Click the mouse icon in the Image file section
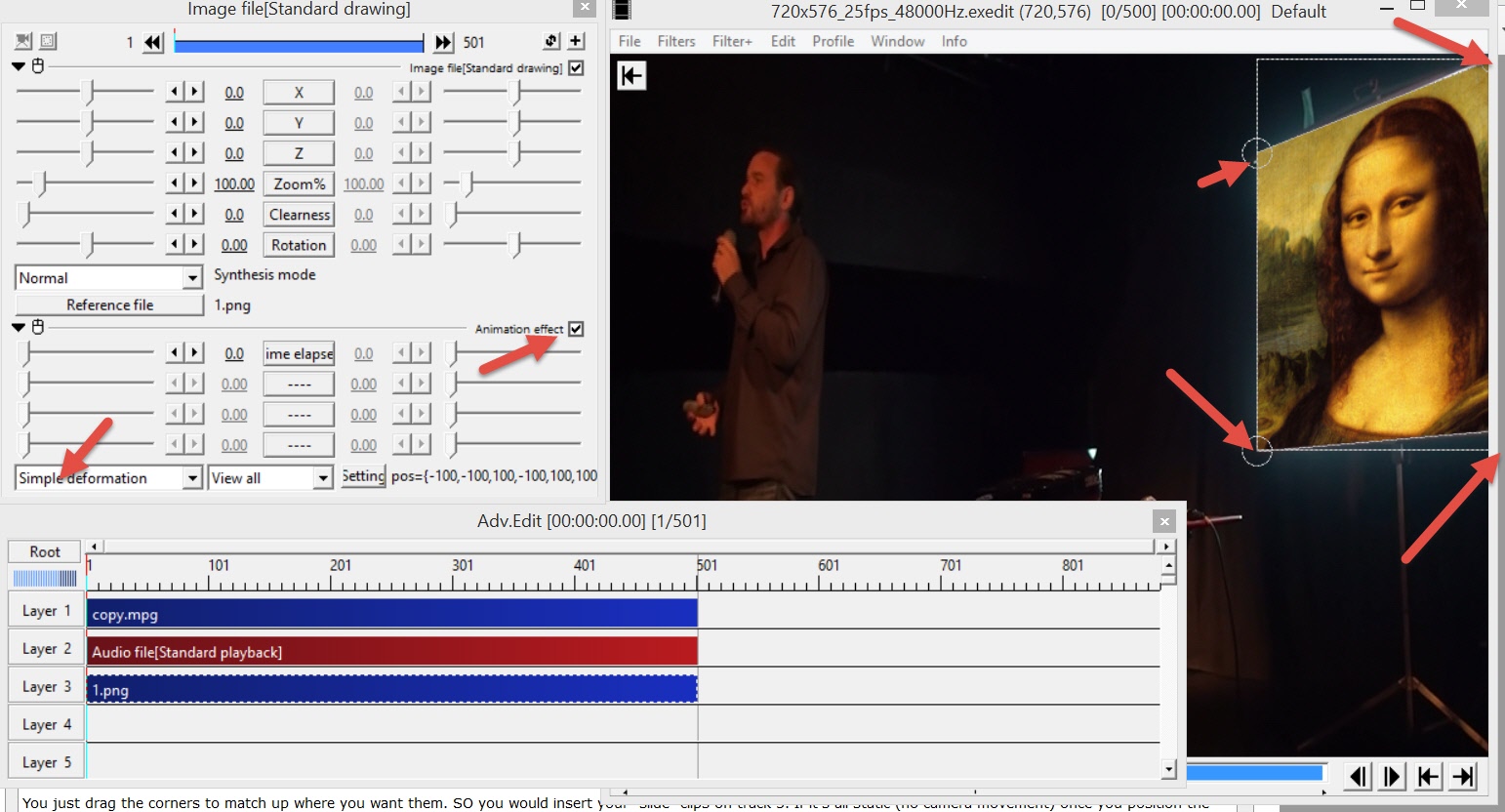 click(x=38, y=66)
